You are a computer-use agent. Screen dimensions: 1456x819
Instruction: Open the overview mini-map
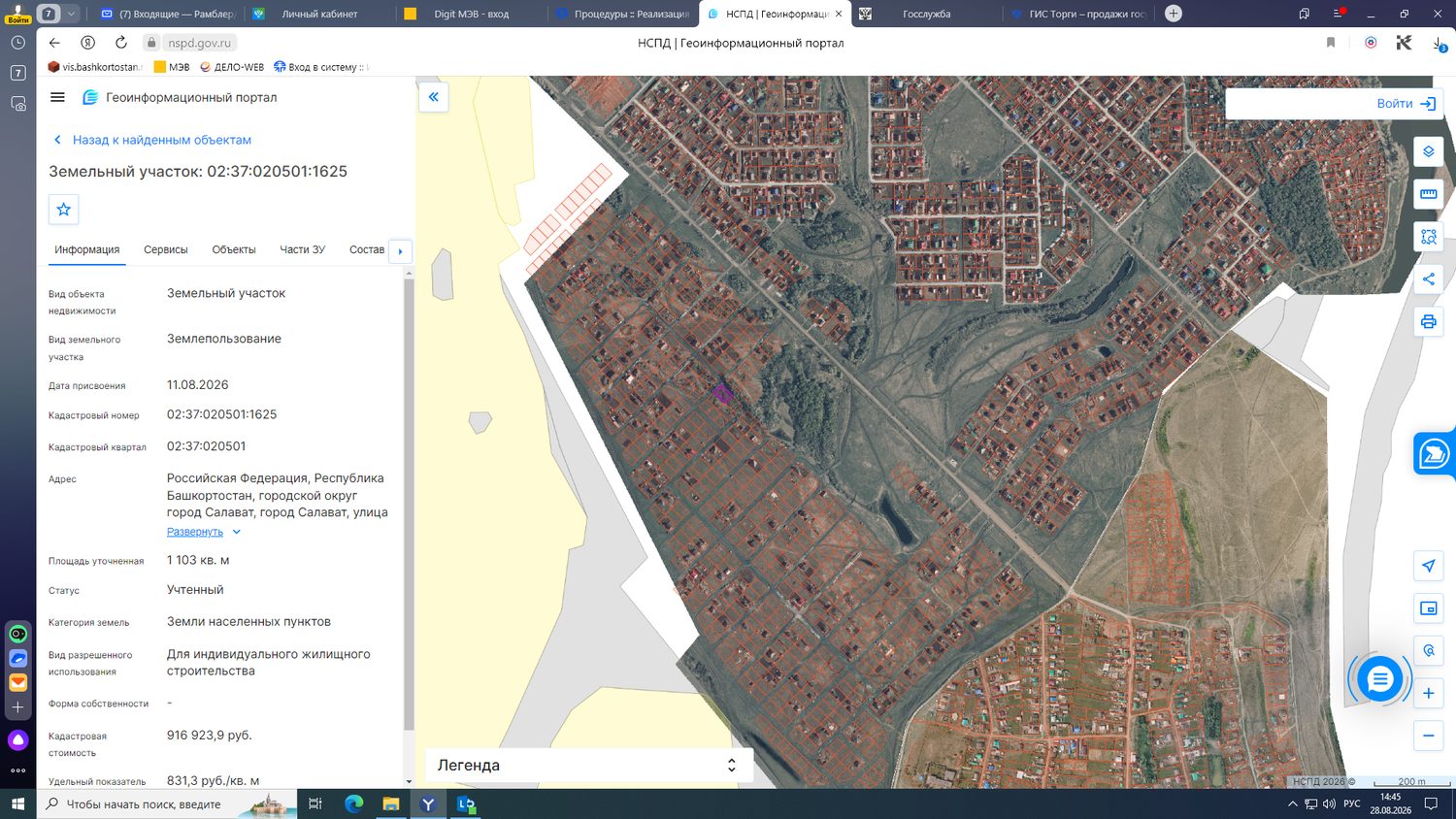[x=1428, y=608]
